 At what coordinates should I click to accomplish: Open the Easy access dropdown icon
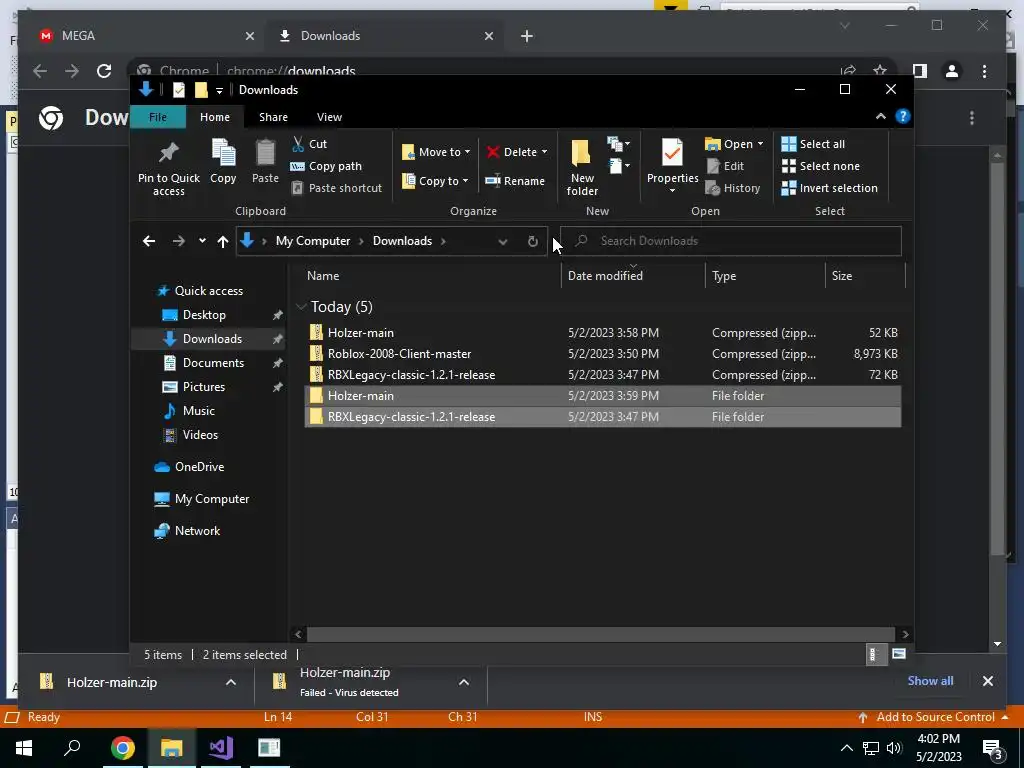pyautogui.click(x=618, y=166)
